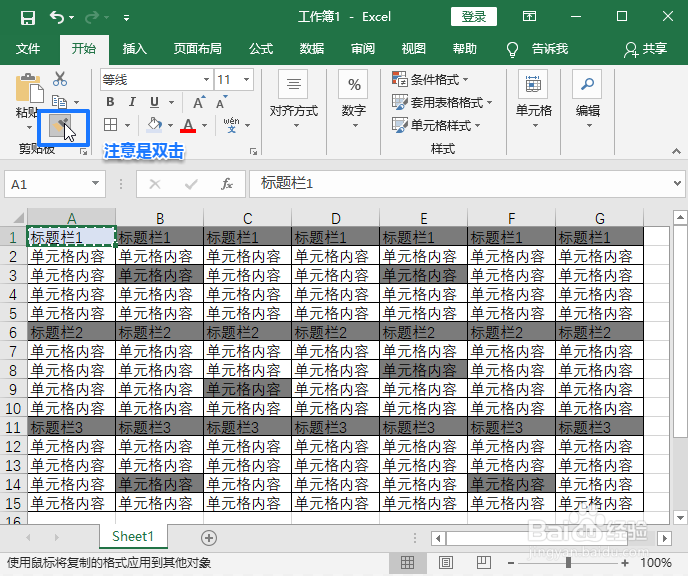Open font settings dialog launcher

pyautogui.click(x=253, y=152)
